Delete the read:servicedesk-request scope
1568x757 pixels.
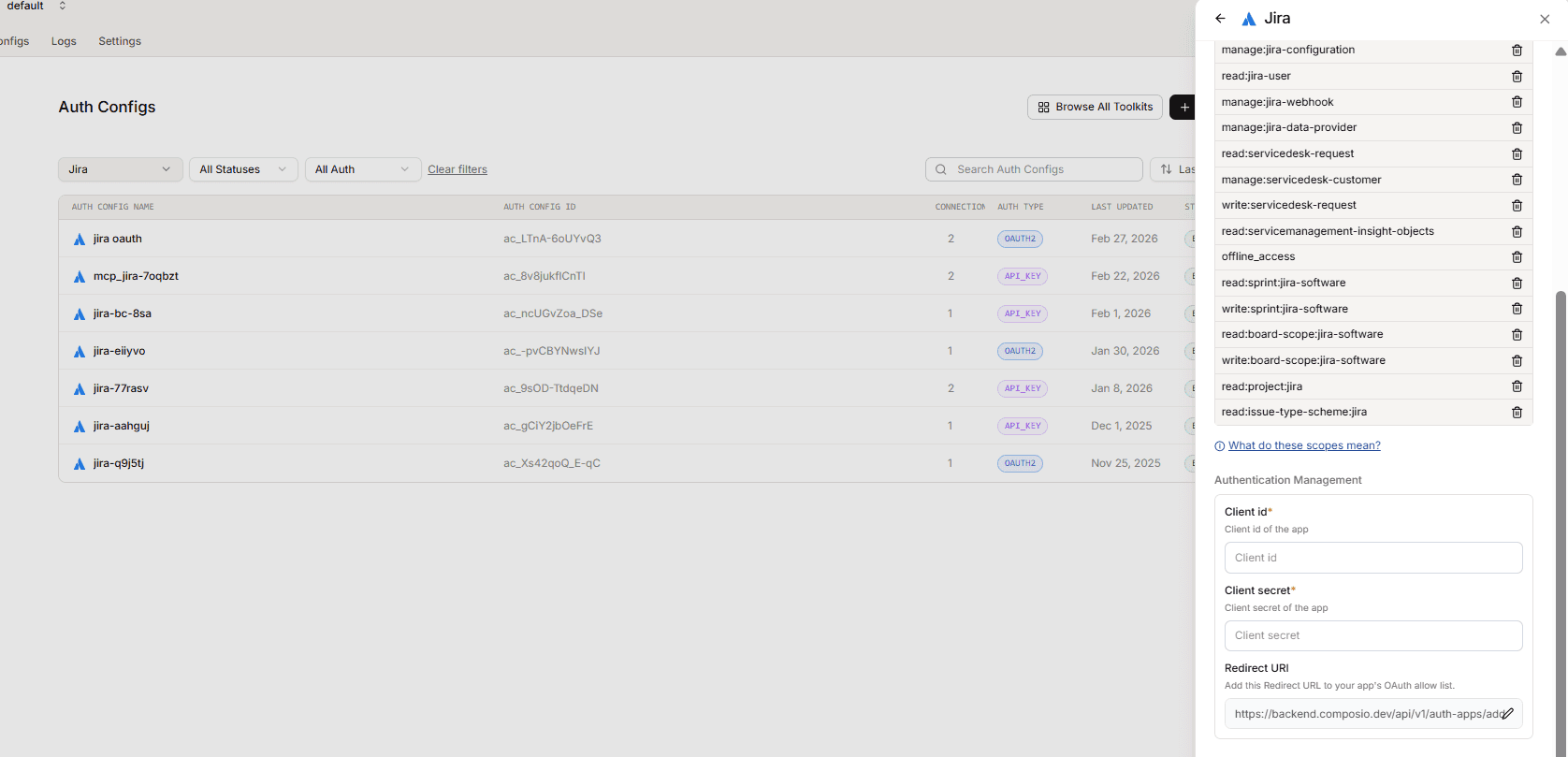1517,154
